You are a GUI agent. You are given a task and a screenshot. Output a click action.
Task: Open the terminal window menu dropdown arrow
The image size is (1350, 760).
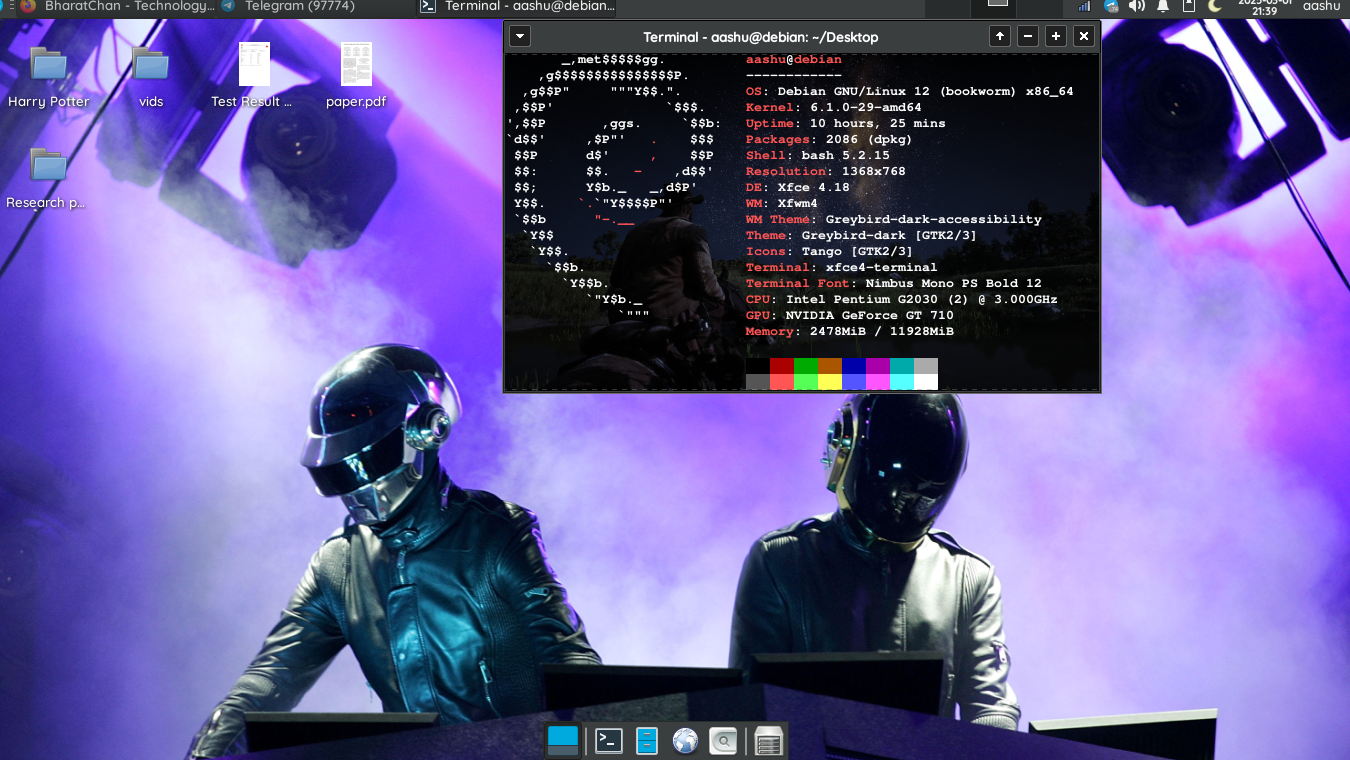click(519, 37)
